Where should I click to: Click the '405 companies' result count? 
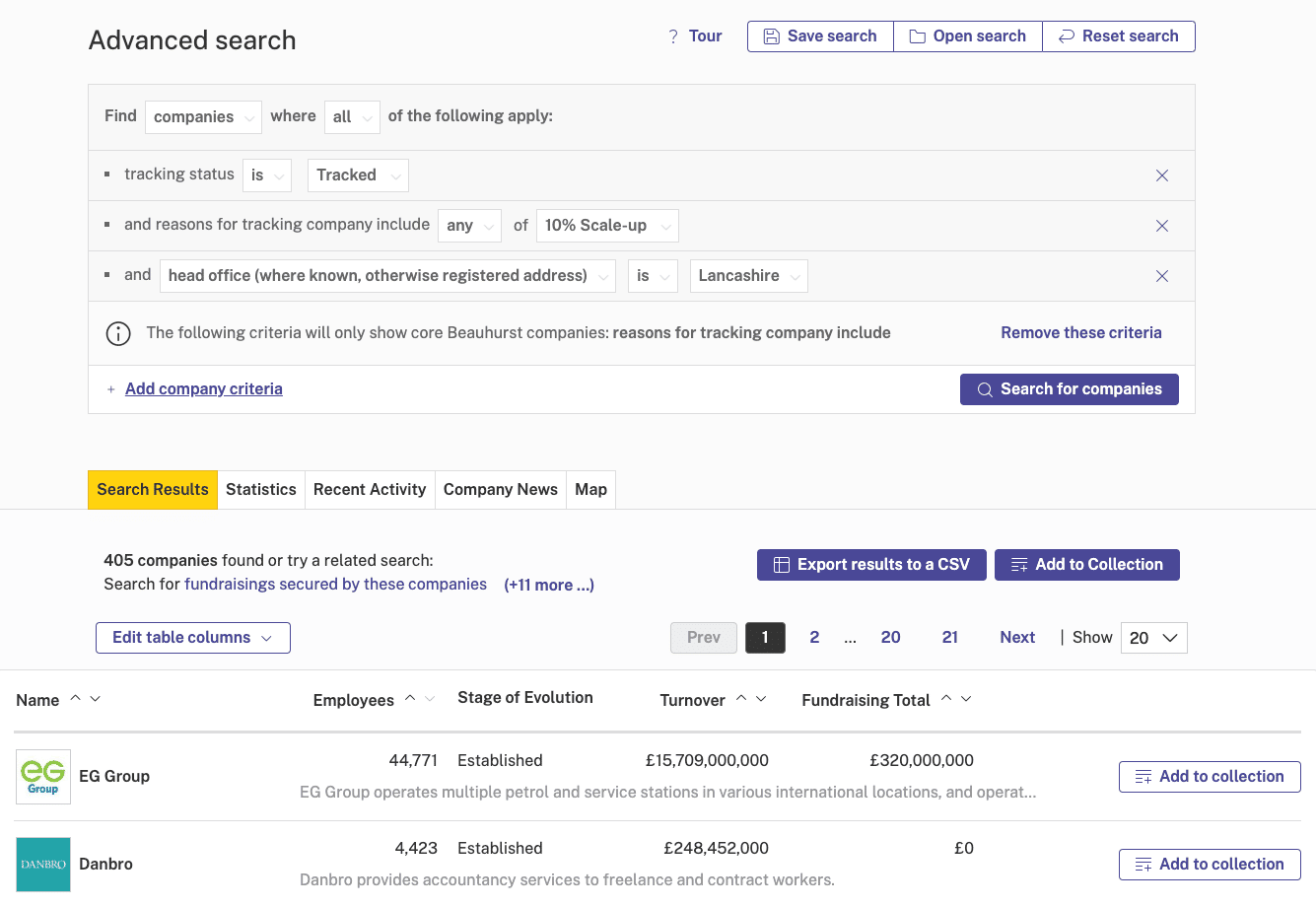click(x=161, y=561)
